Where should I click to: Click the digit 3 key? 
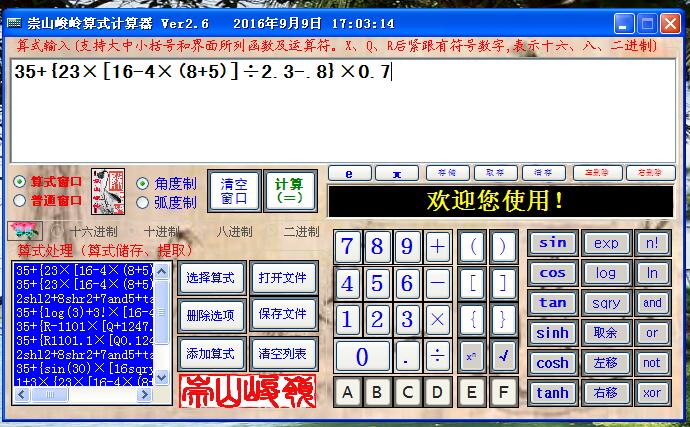click(x=407, y=319)
